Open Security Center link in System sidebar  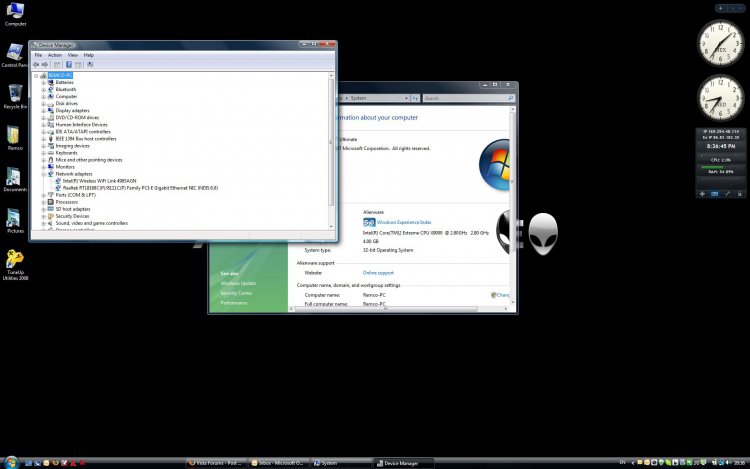[236, 293]
